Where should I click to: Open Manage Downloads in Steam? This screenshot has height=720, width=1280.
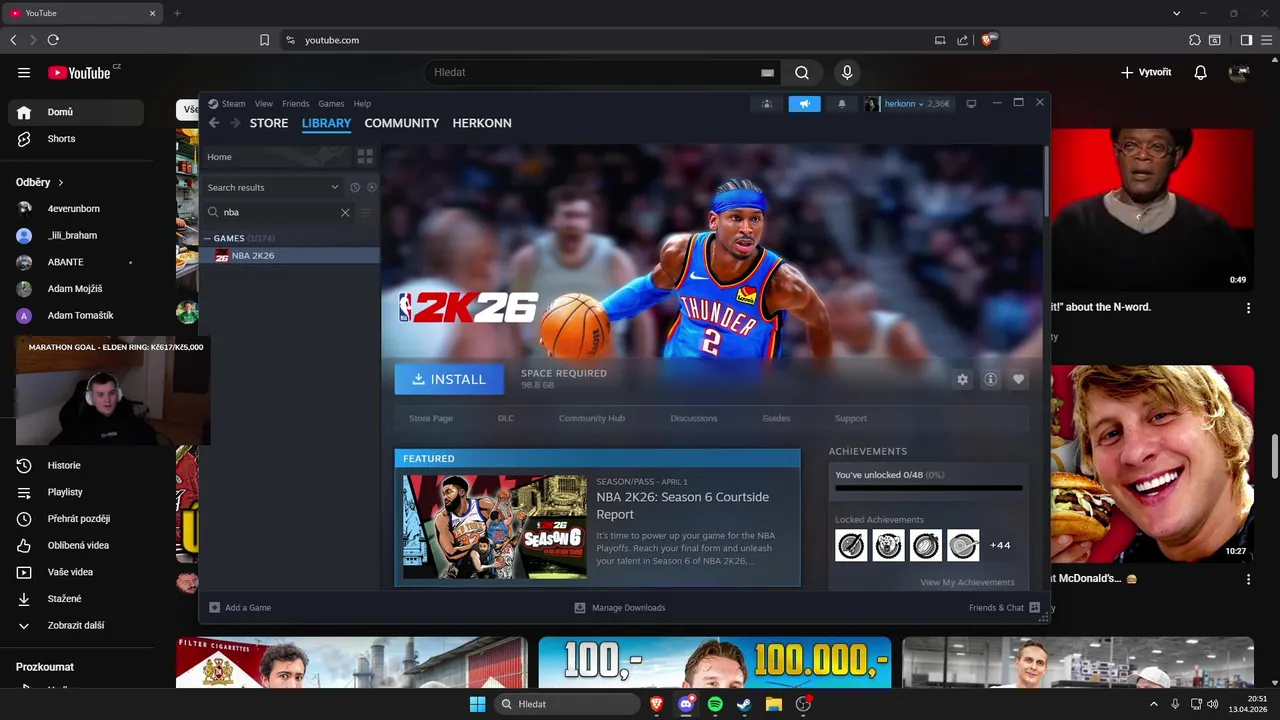click(620, 607)
